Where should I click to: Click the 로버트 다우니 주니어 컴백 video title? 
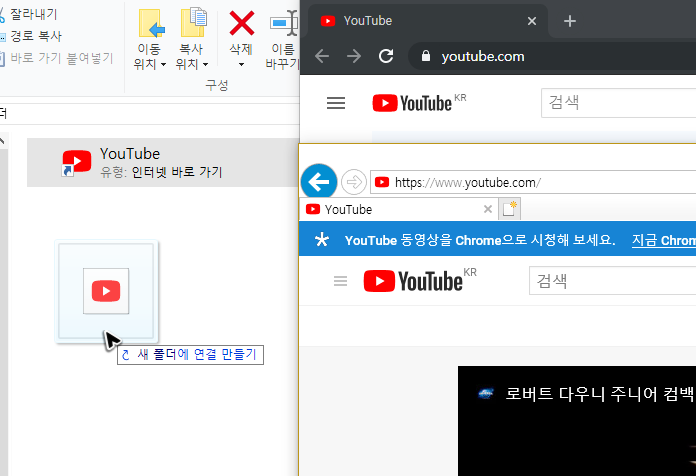600,394
